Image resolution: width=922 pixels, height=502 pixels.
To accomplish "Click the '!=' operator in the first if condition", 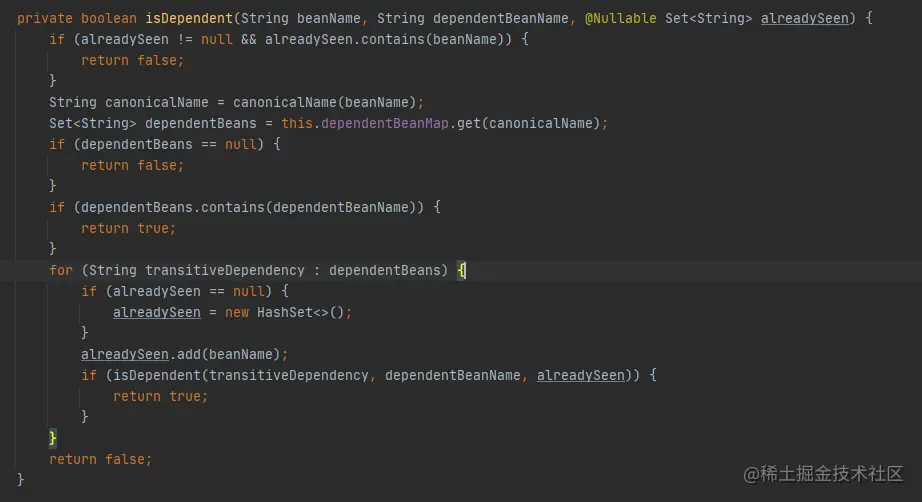I will point(185,39).
